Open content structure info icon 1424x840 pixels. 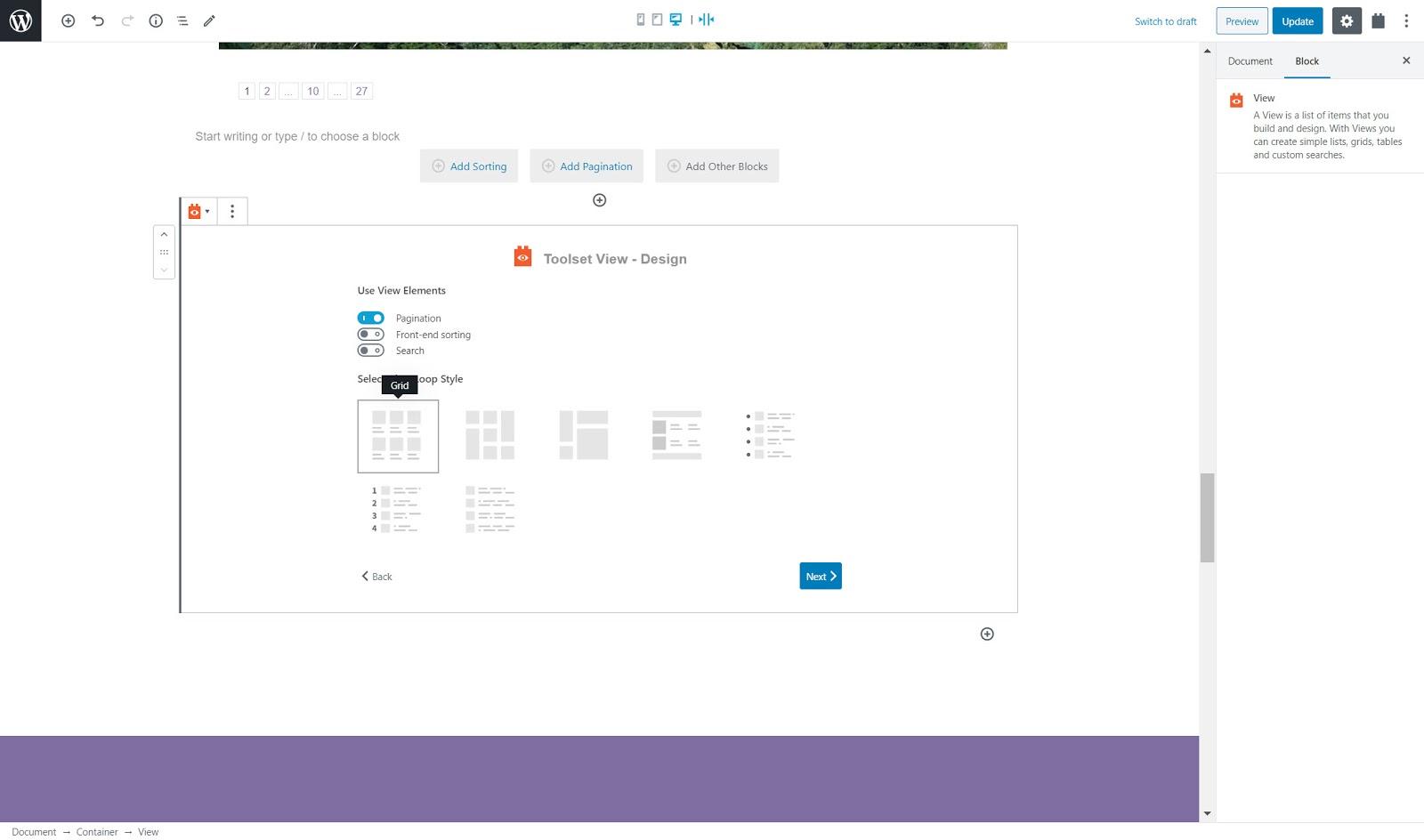click(x=156, y=20)
